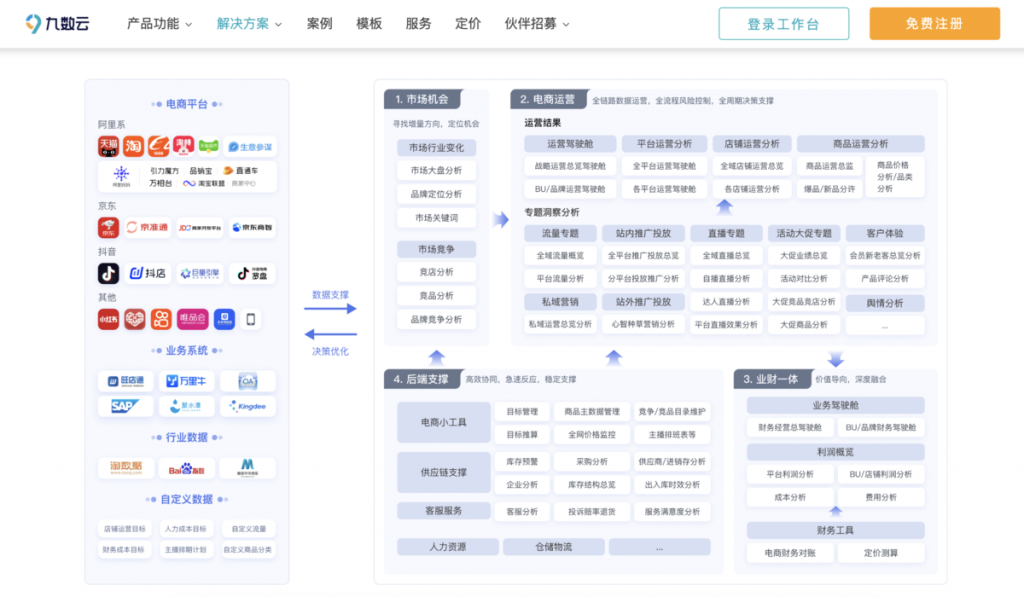
Task: Click the 京准通 item under 京东
Action: click(x=148, y=228)
